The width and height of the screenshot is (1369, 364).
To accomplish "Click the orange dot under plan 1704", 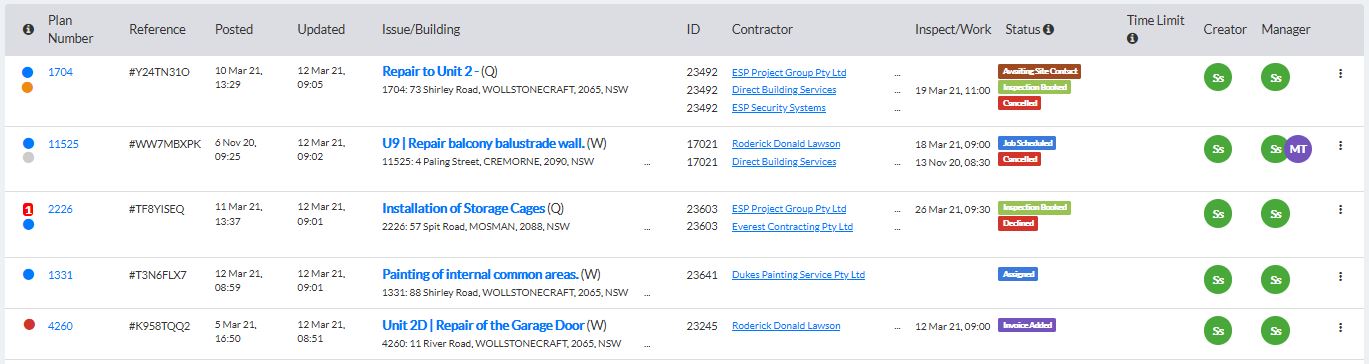I will (28, 88).
